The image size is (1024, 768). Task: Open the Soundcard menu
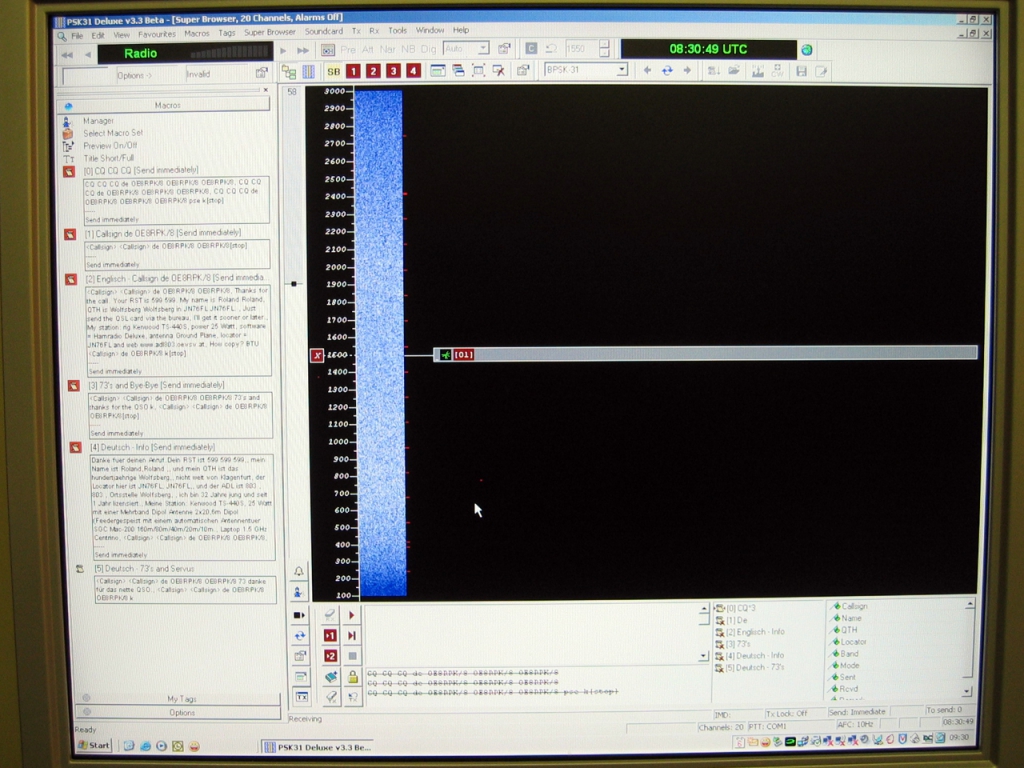323,32
